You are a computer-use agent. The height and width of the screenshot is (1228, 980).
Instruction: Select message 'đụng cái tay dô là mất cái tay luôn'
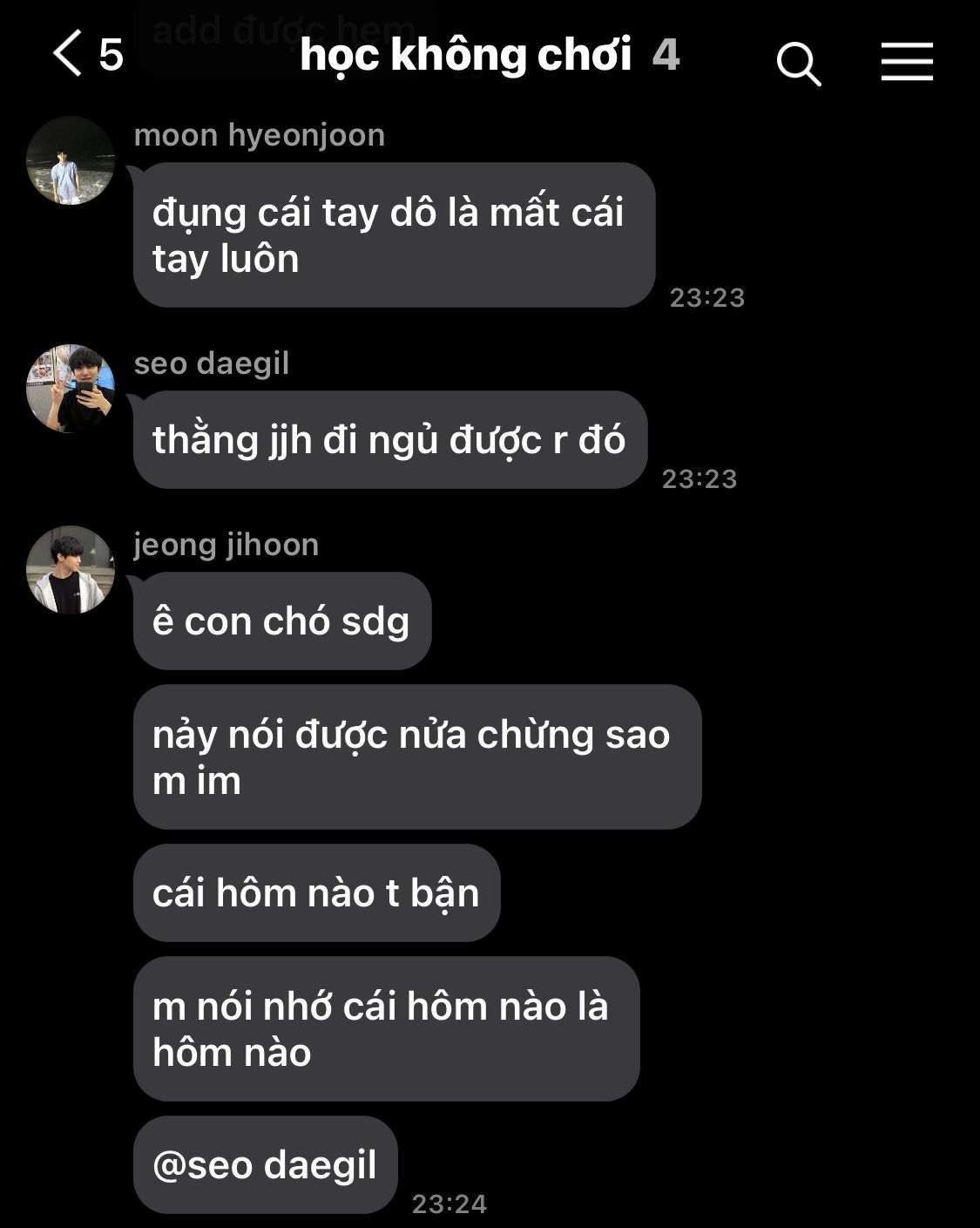pos(394,235)
